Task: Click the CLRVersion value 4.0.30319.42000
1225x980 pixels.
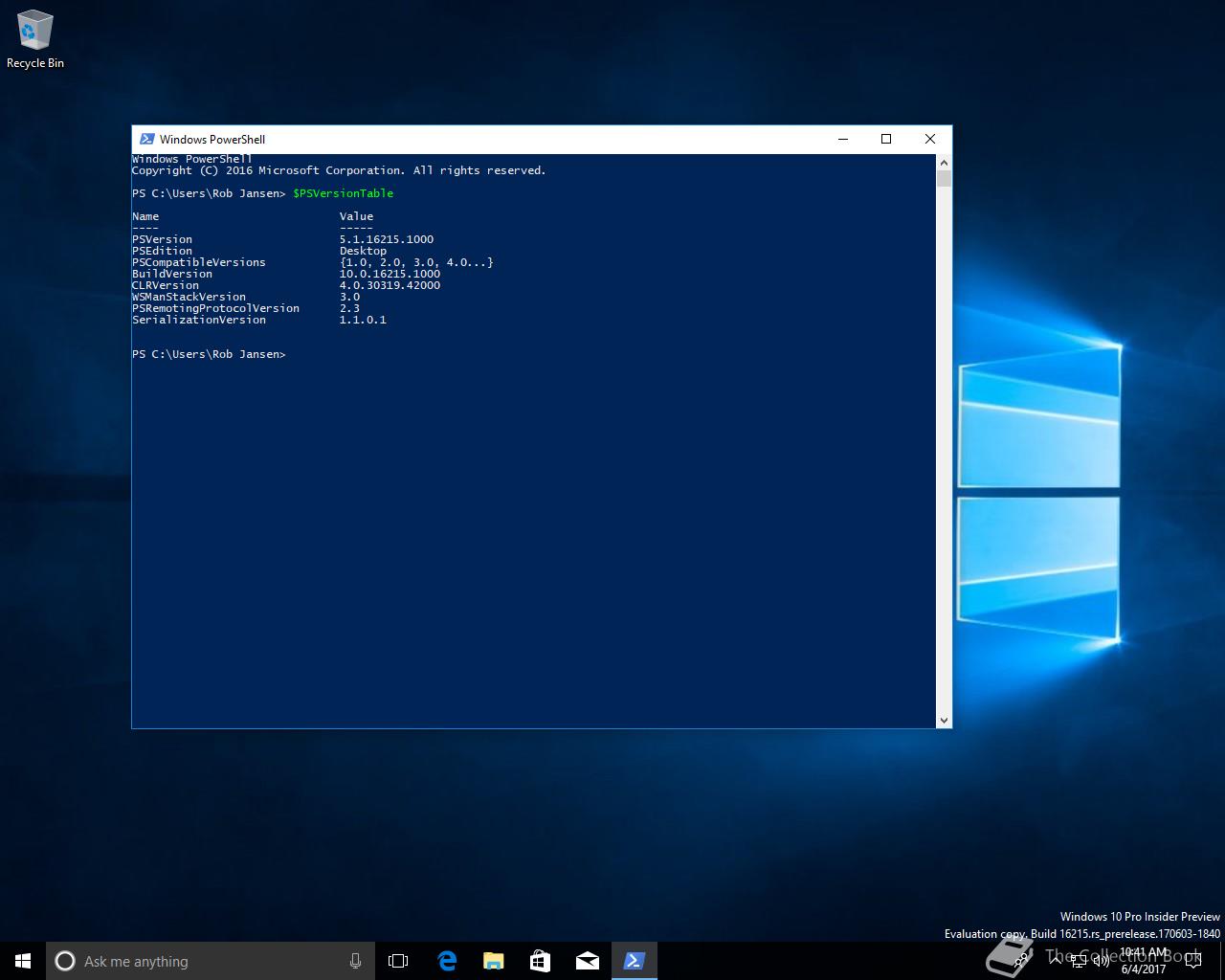Action: [390, 285]
